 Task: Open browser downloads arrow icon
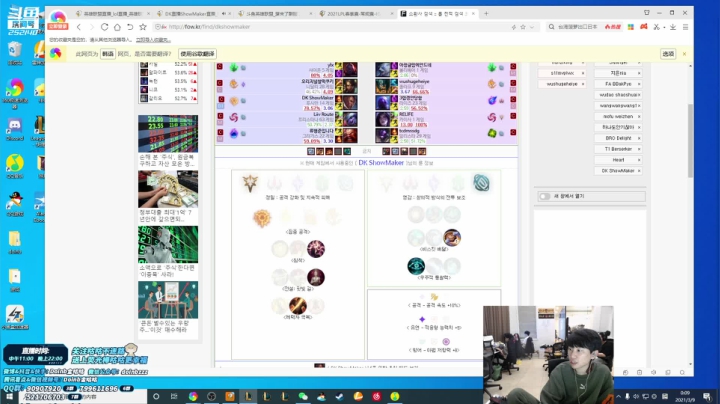coord(673,27)
